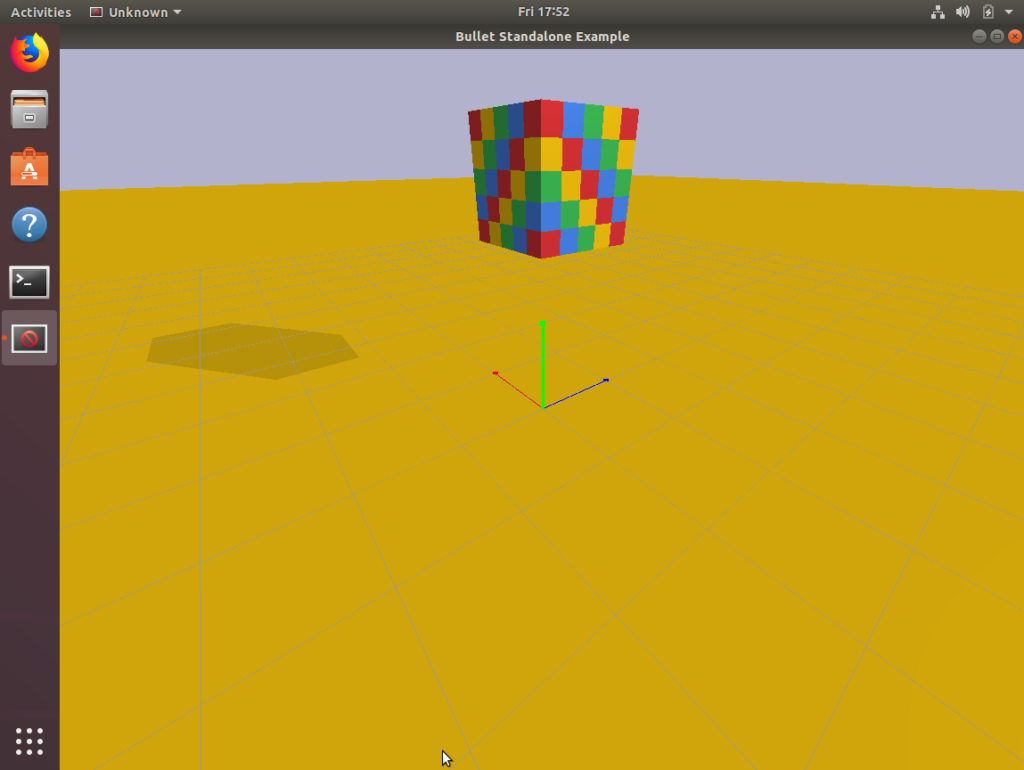This screenshot has height=770, width=1024.
Task: Open the Activities overview
Action: [x=41, y=12]
